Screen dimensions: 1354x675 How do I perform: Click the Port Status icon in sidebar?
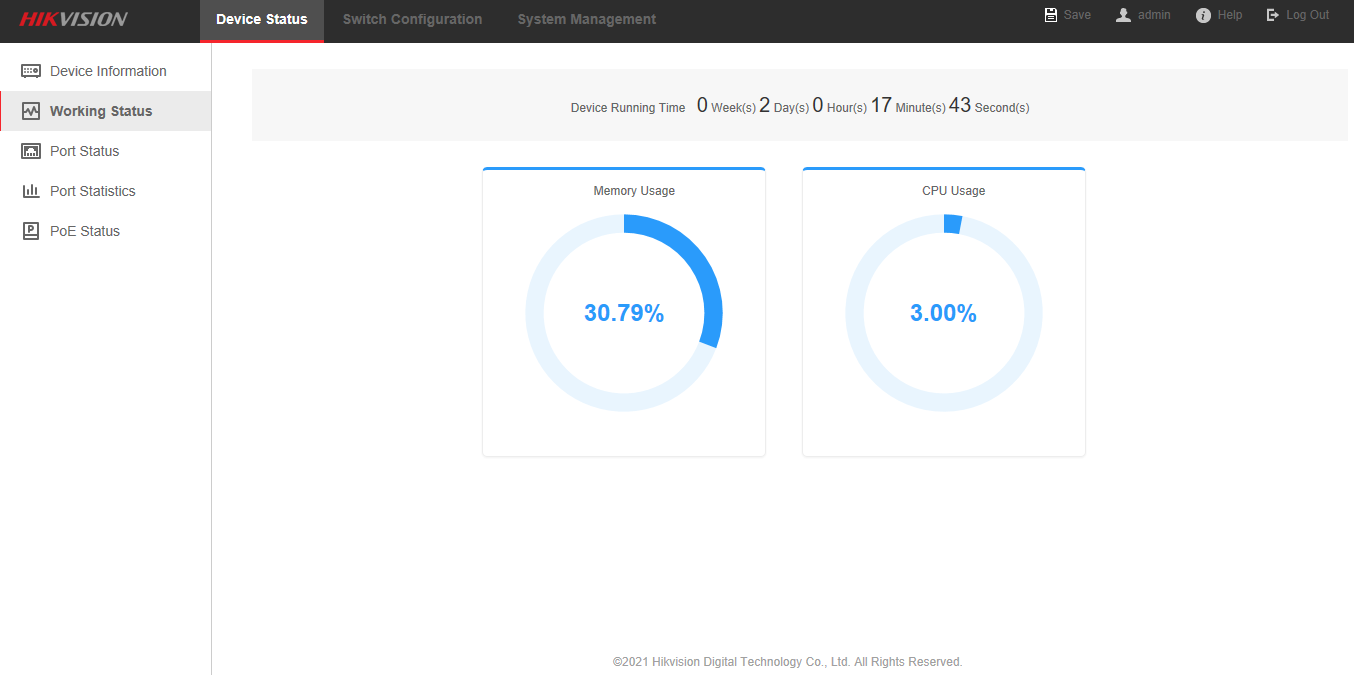[31, 151]
